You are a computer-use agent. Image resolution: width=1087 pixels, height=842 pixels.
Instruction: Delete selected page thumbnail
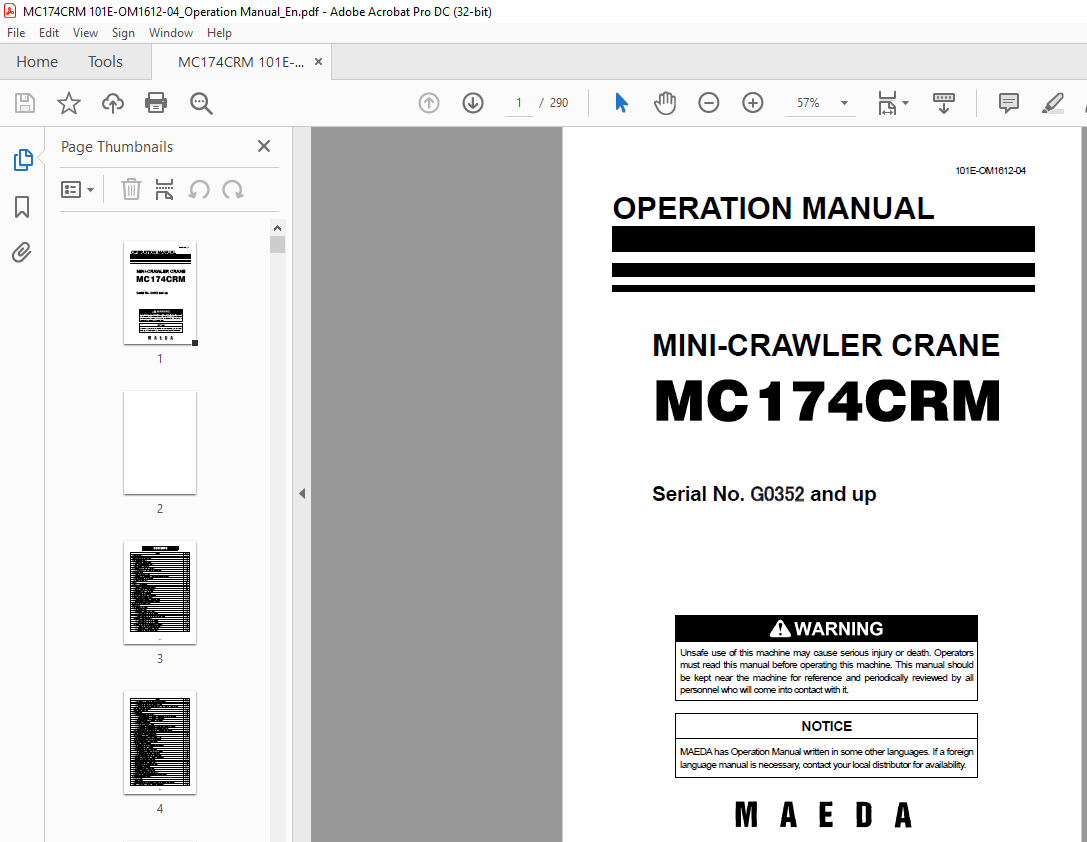tap(131, 189)
